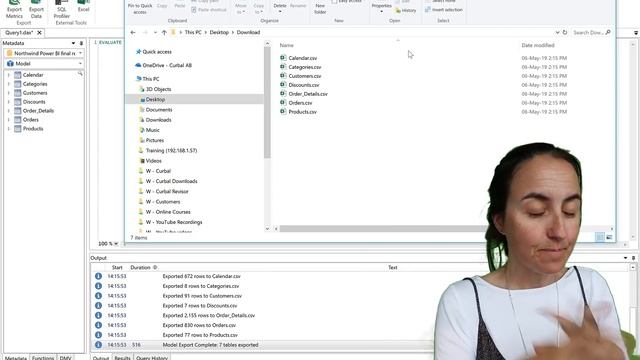This screenshot has height=360, width=640.
Task: Select Music folder in navigation pane
Action: pyautogui.click(x=150, y=130)
